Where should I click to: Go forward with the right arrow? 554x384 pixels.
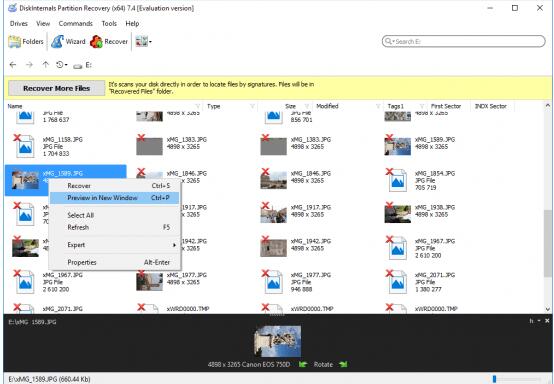tap(29, 65)
